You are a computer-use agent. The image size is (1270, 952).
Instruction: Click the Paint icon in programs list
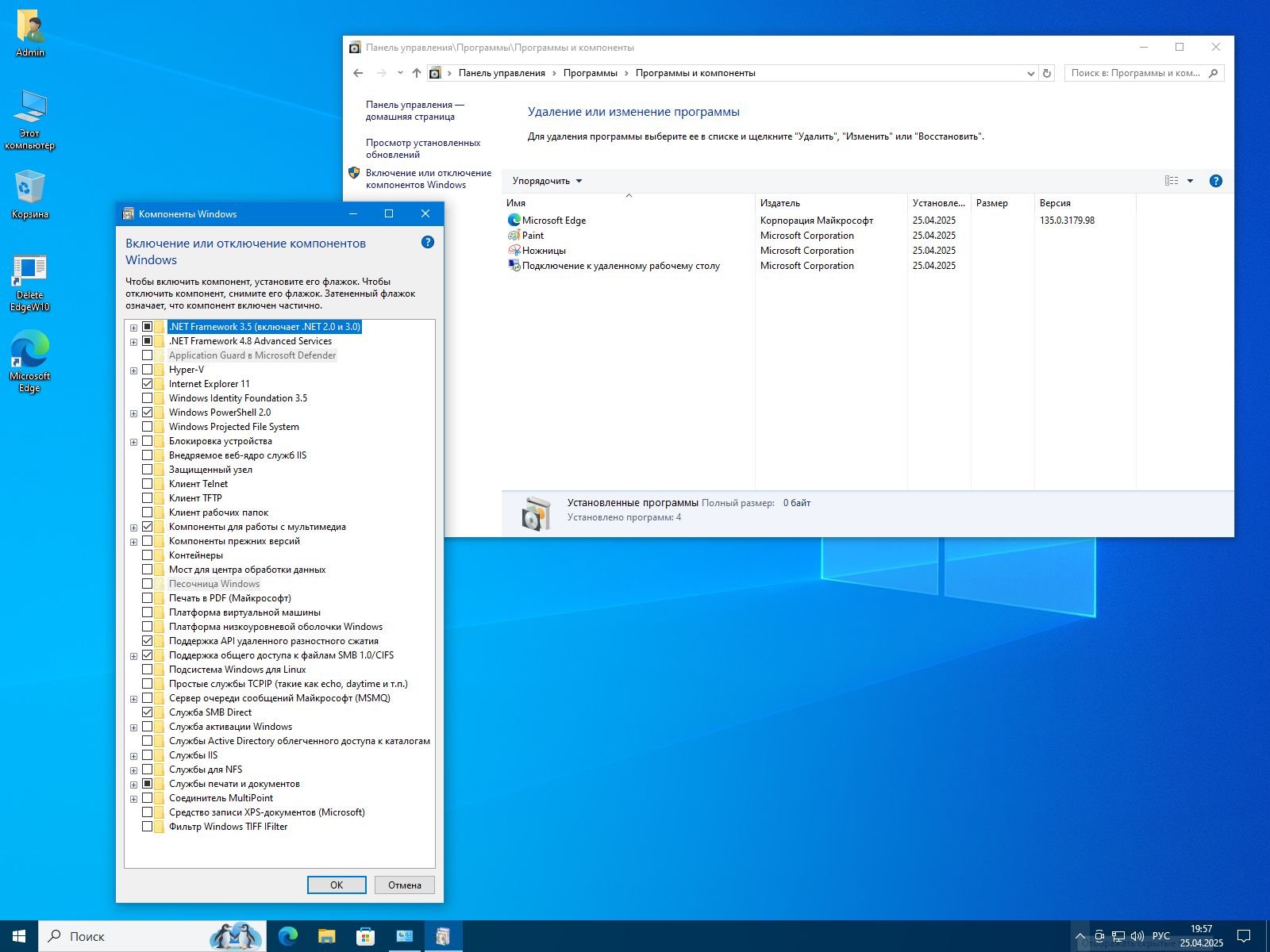tap(514, 236)
